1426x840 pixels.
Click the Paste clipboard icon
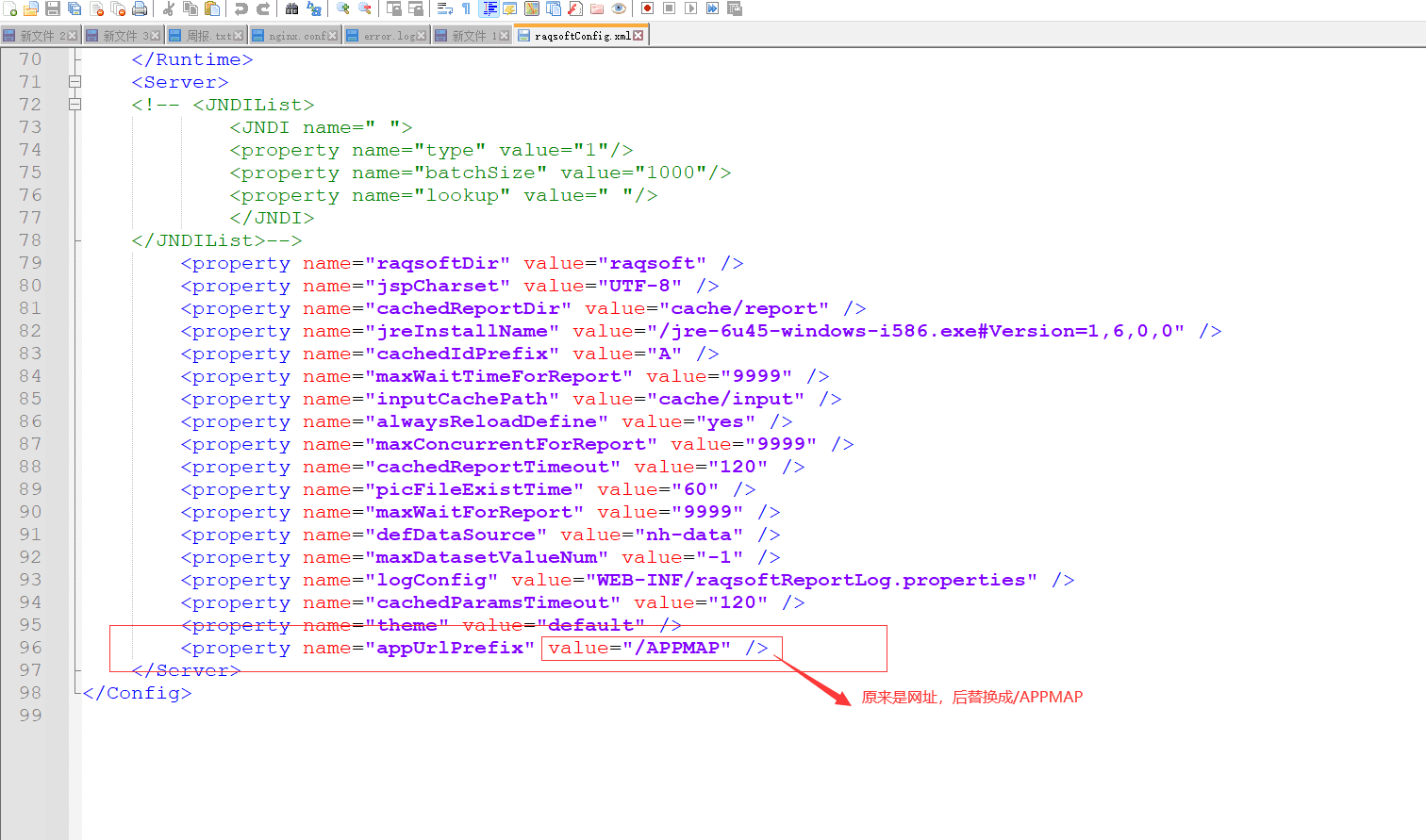click(x=212, y=8)
